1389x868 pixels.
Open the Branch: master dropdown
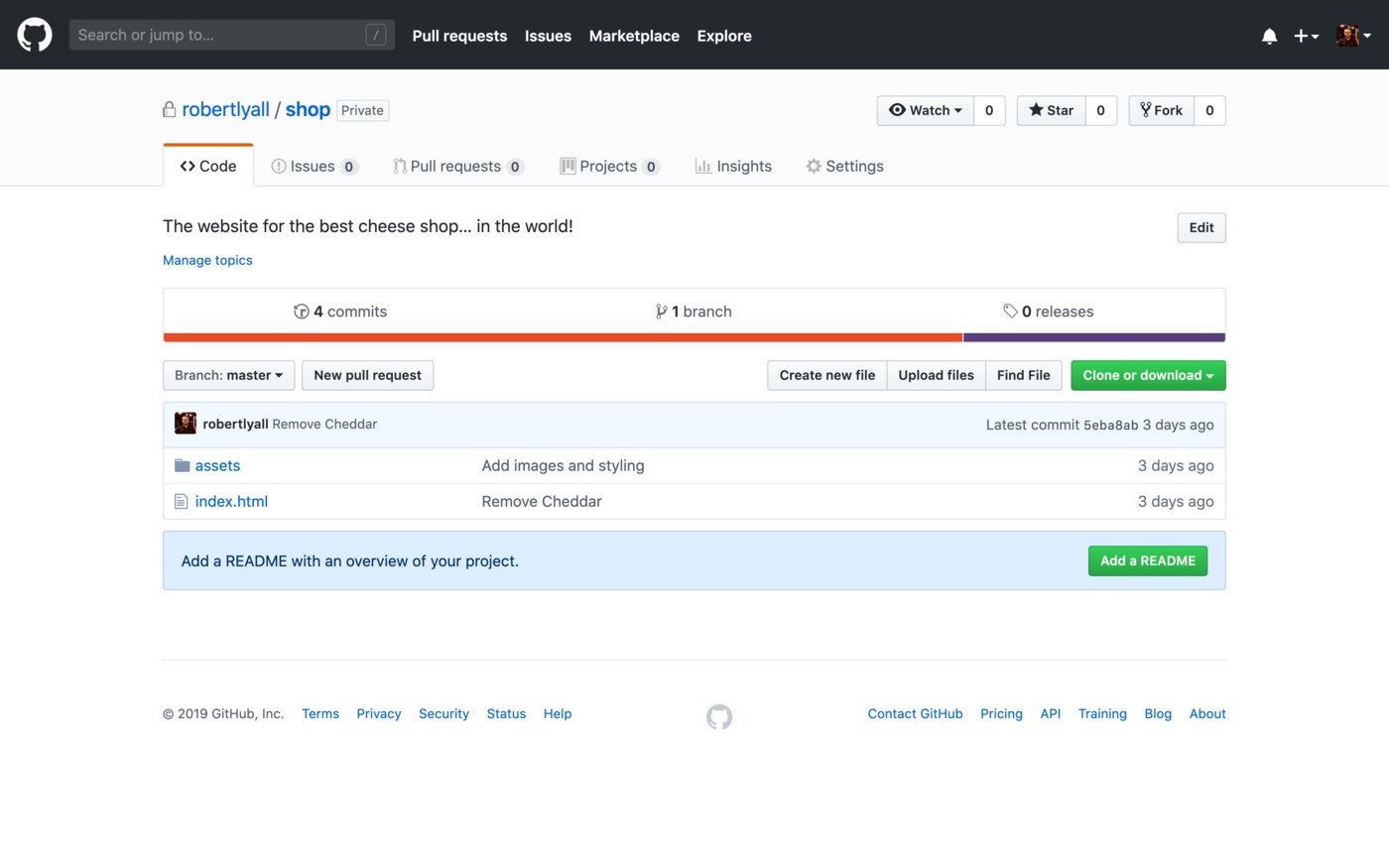[x=228, y=375]
